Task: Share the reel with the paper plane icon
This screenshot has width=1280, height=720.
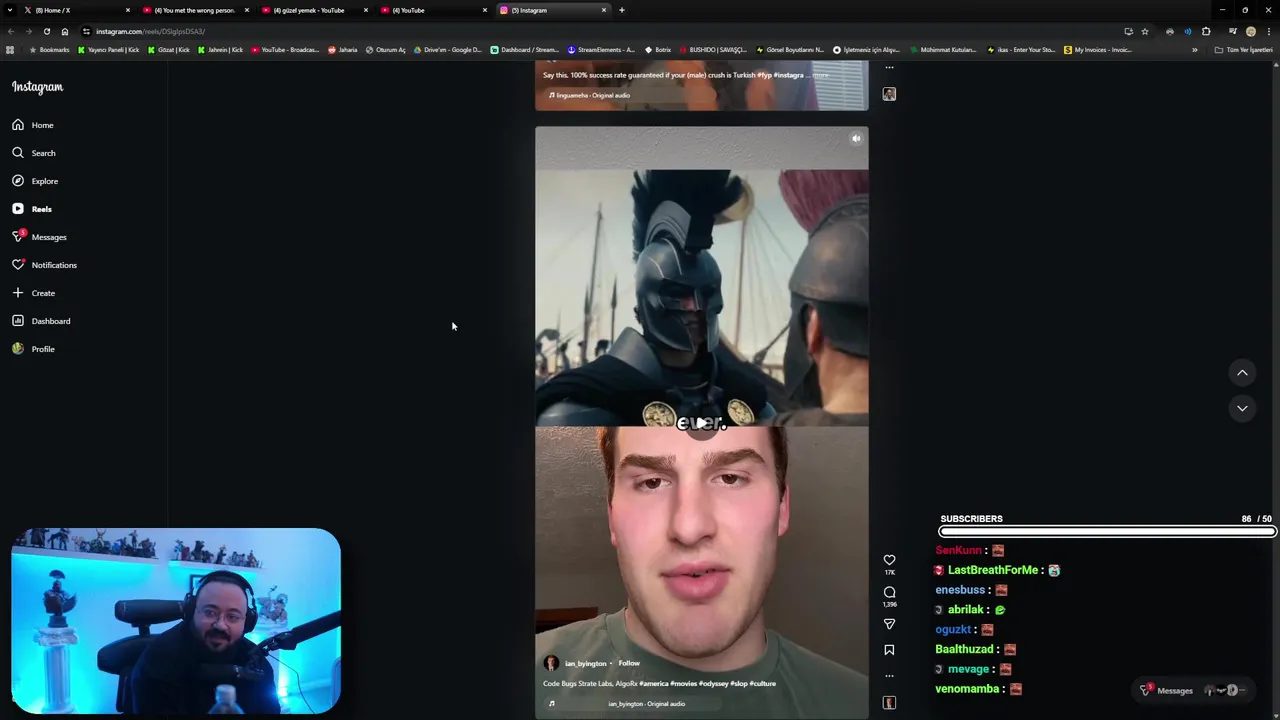Action: coord(889,624)
